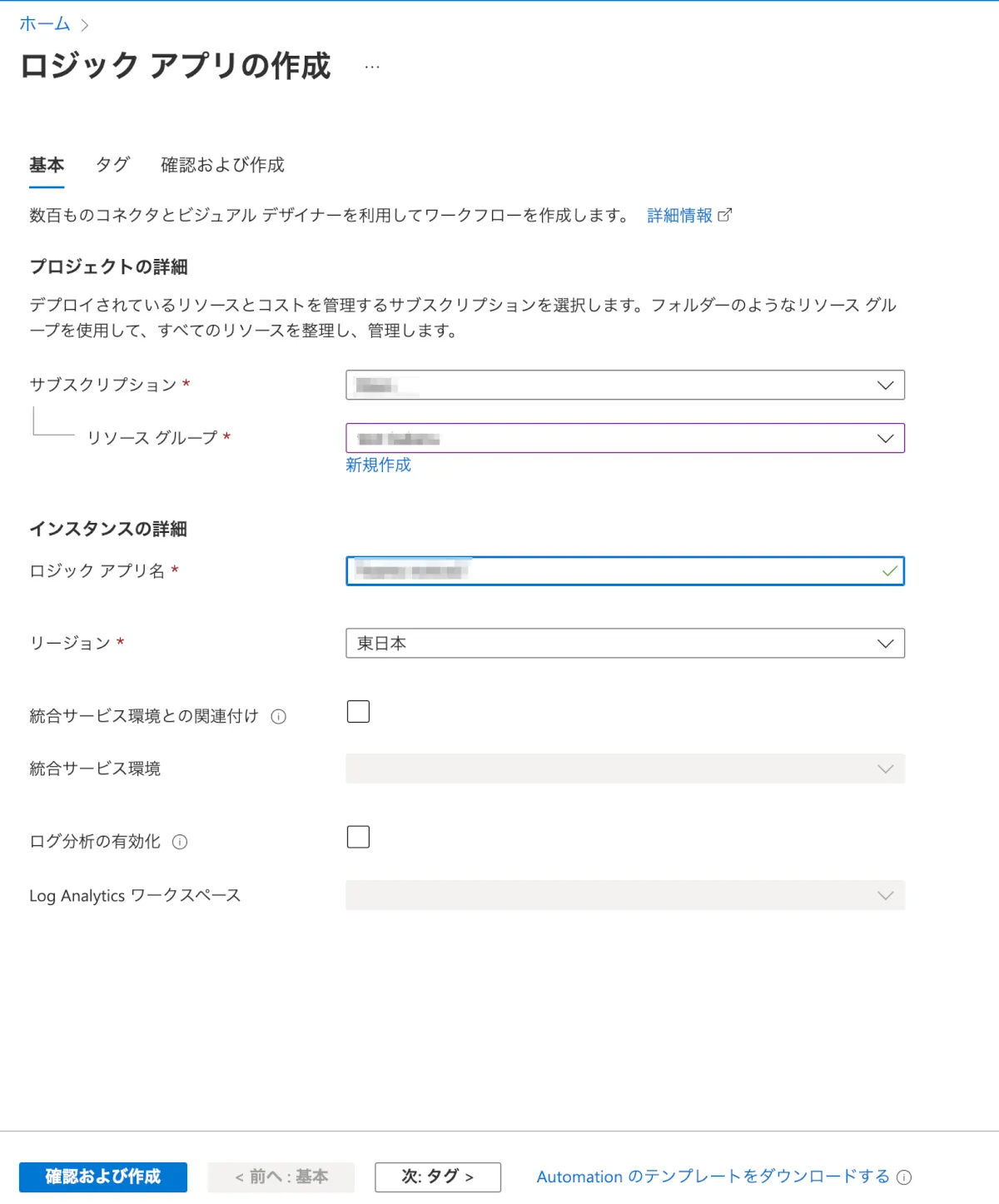Open the サブスクリプション dropdown
The height and width of the screenshot is (1204, 999).
(x=624, y=385)
